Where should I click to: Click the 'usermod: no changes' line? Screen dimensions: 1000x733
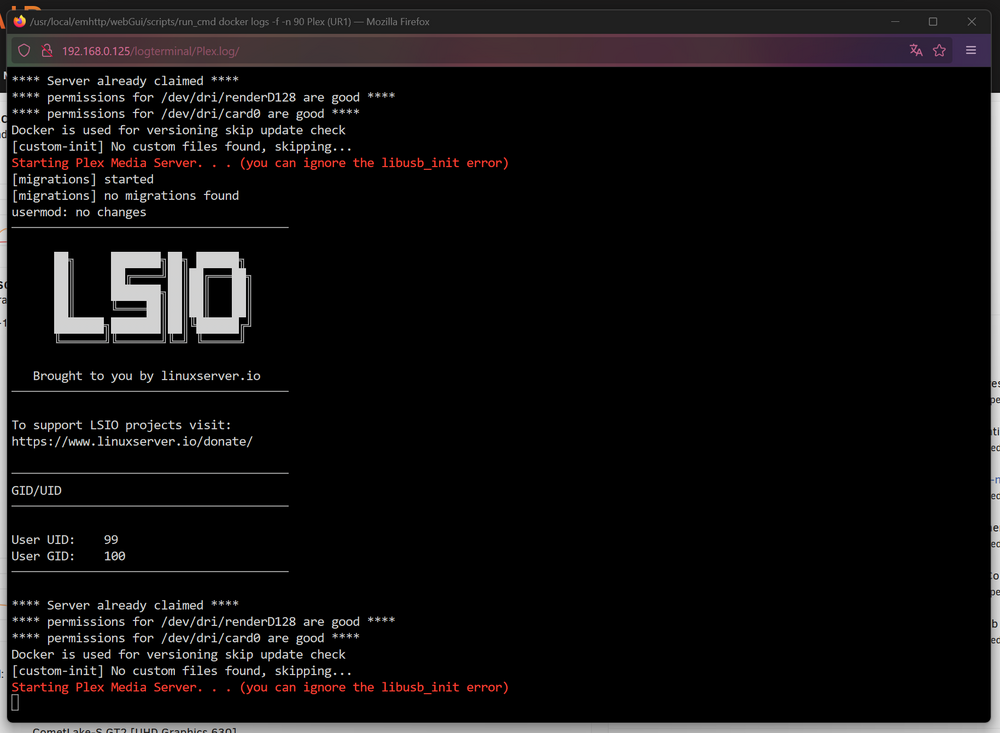pos(78,212)
